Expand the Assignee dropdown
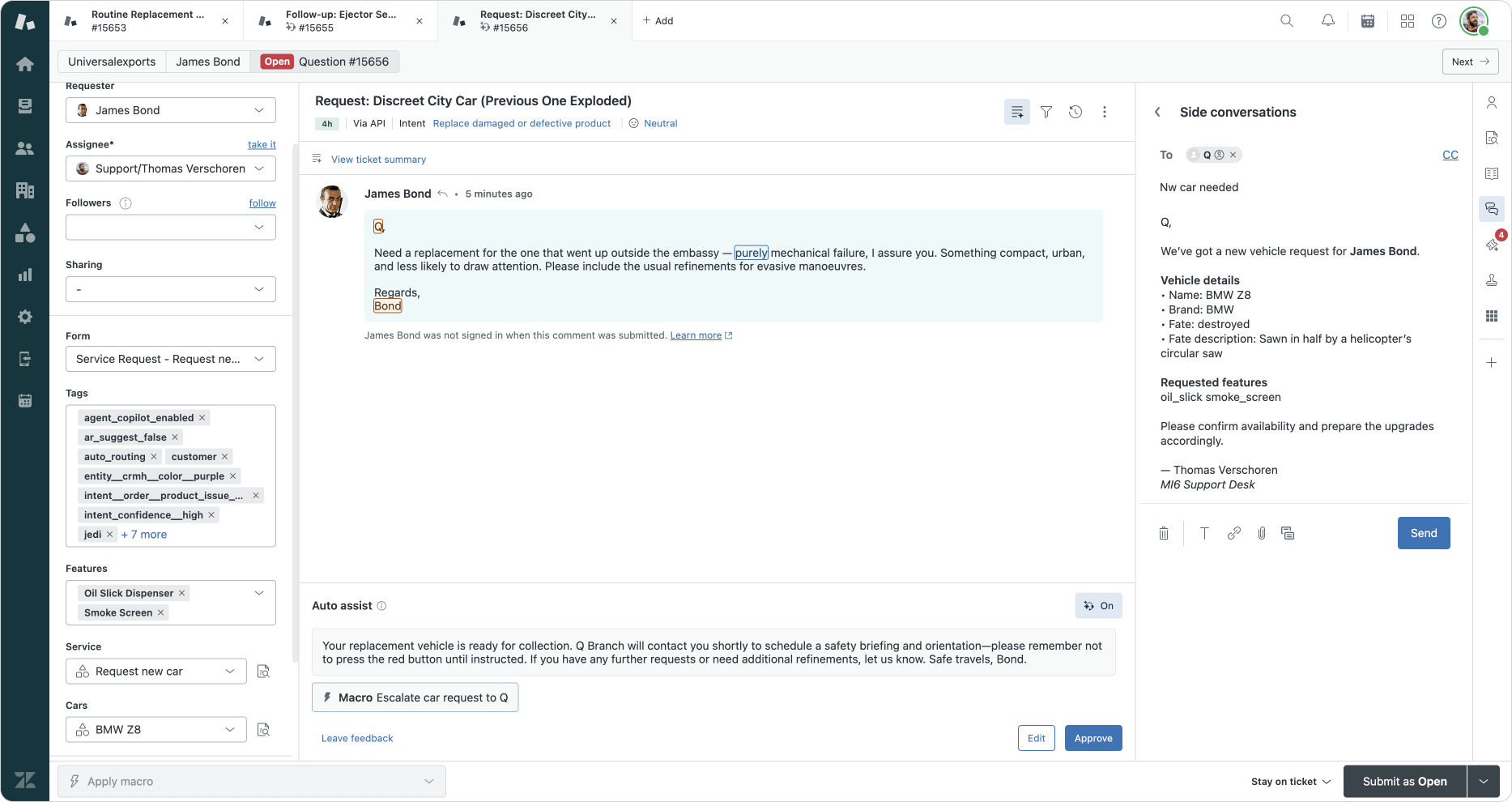 (259, 169)
